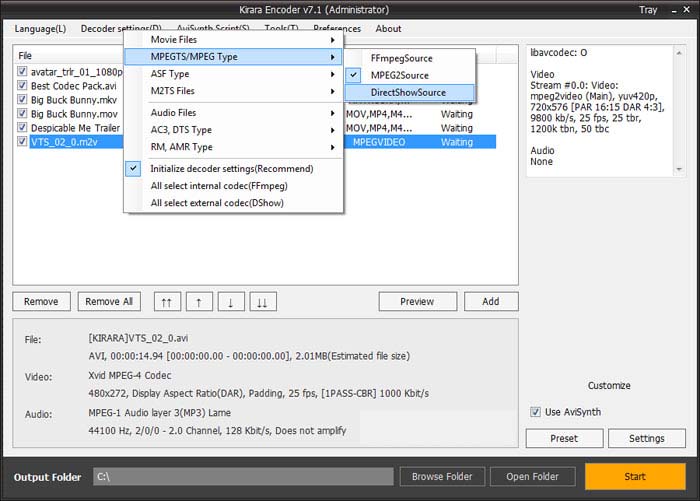Uncheck the Best Codec Pack.avi checkbox
Image resolution: width=700 pixels, height=501 pixels.
coord(22,86)
